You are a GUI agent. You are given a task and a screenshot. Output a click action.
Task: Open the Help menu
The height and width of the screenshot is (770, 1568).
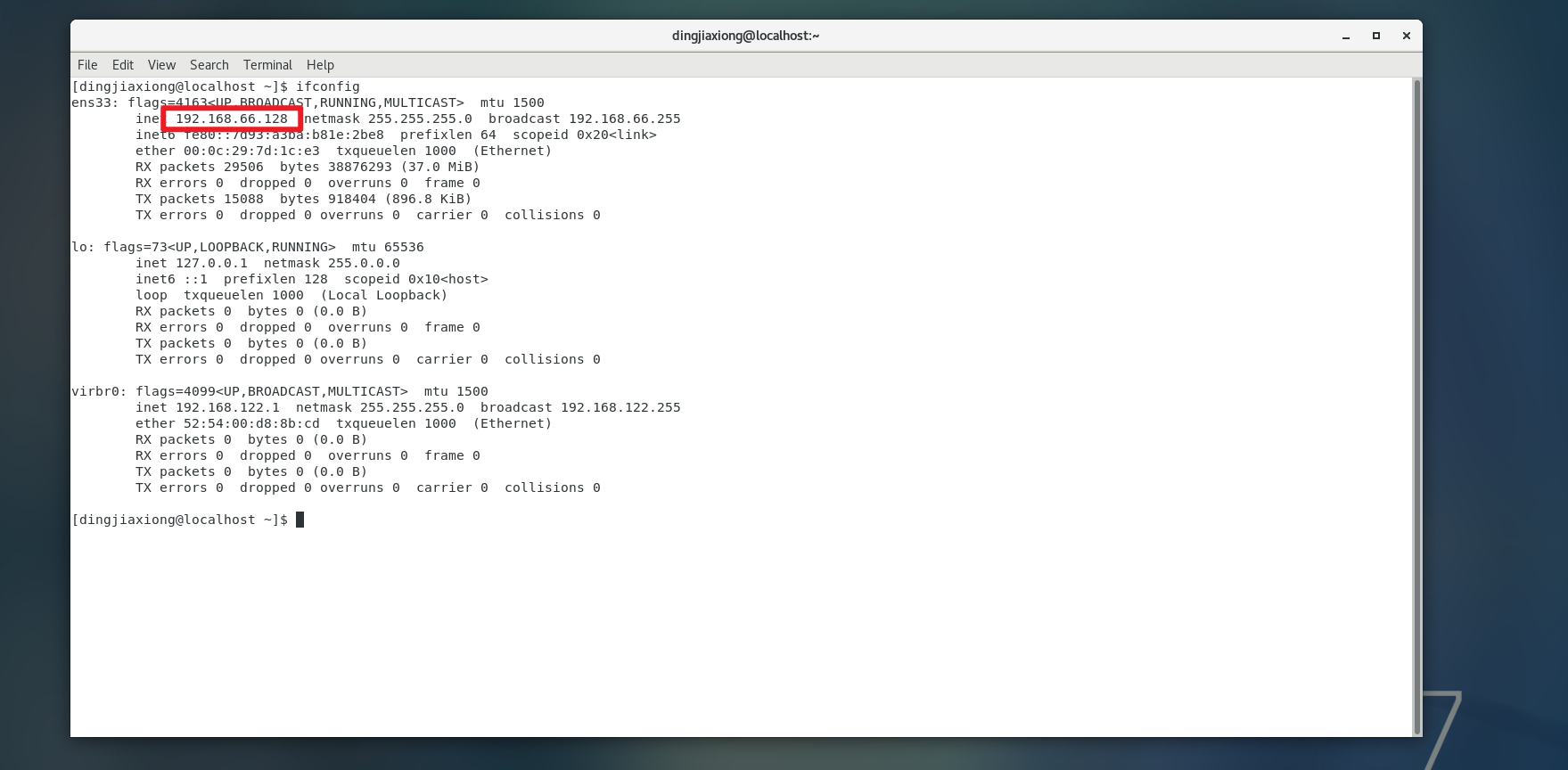[x=320, y=65]
